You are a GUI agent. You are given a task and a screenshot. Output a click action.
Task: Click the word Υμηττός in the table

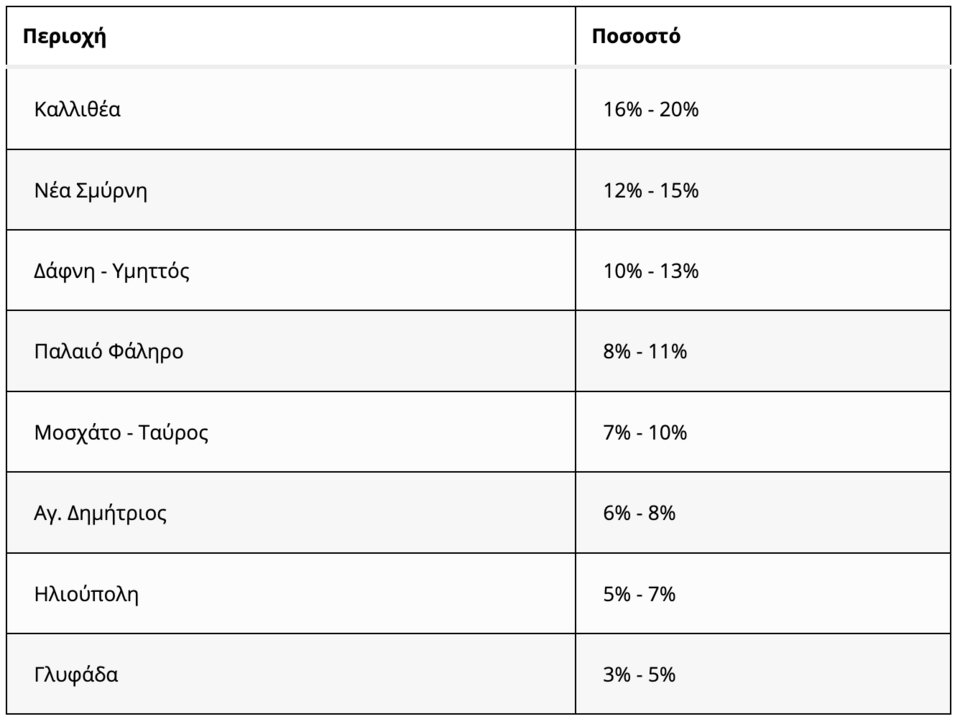tap(152, 271)
